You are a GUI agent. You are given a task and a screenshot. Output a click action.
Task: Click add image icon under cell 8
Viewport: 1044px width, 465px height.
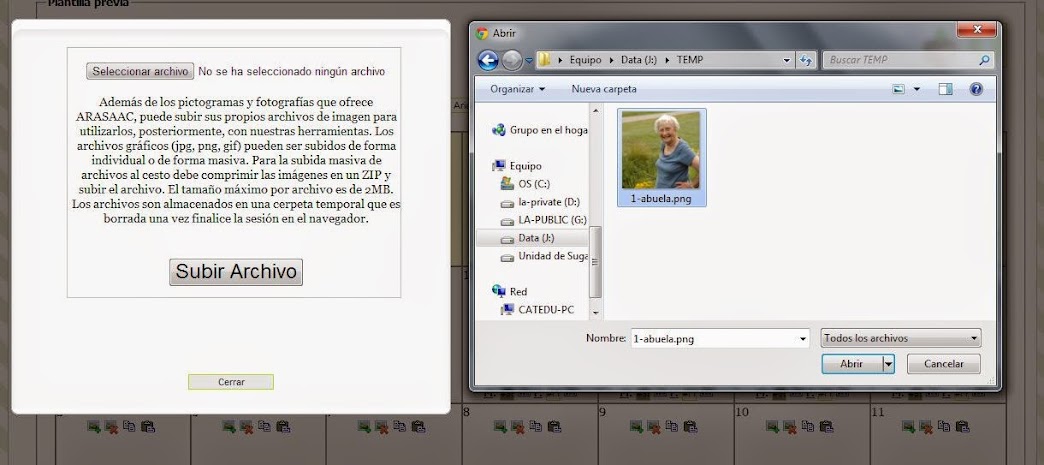[501, 426]
